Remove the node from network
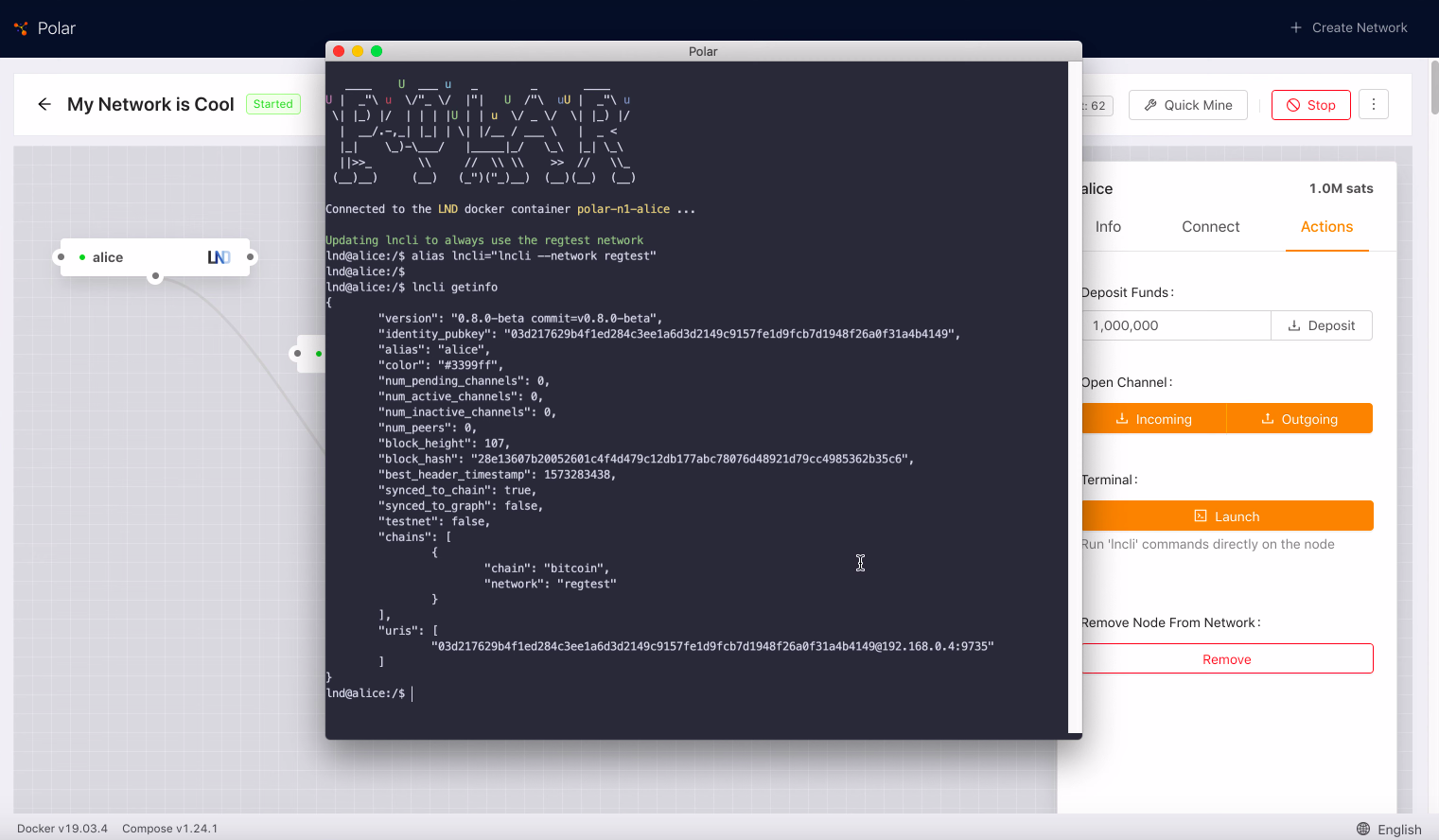 (x=1227, y=659)
